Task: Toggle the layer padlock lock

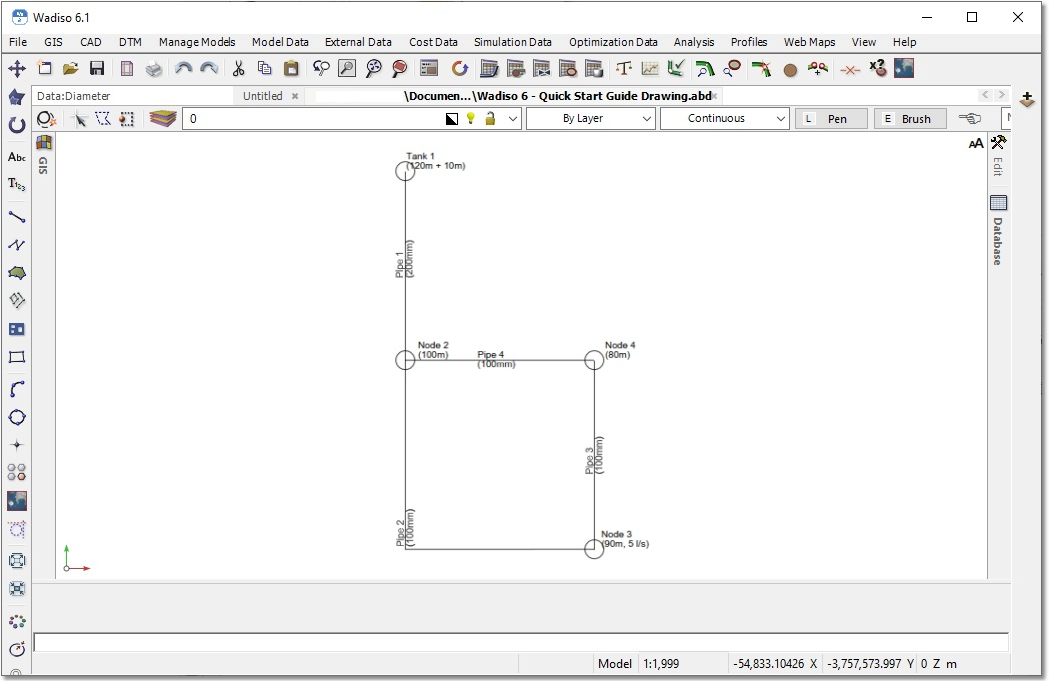Action: (490, 118)
